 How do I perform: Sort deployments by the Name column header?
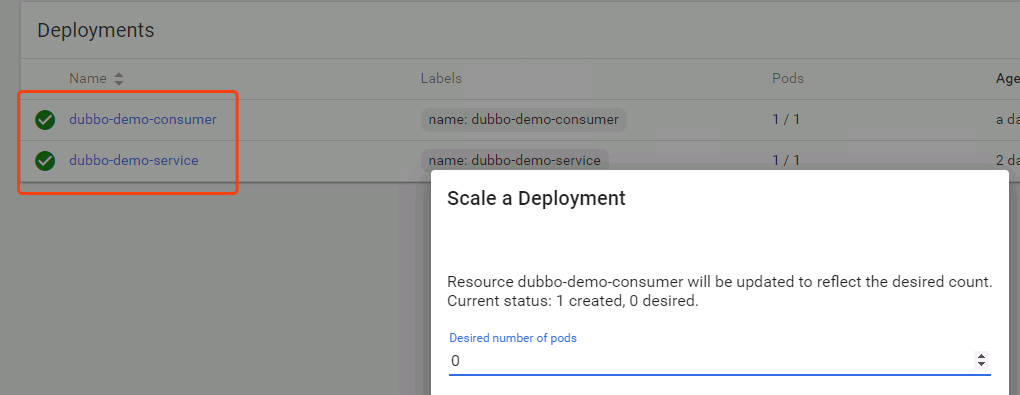pyautogui.click(x=88, y=79)
